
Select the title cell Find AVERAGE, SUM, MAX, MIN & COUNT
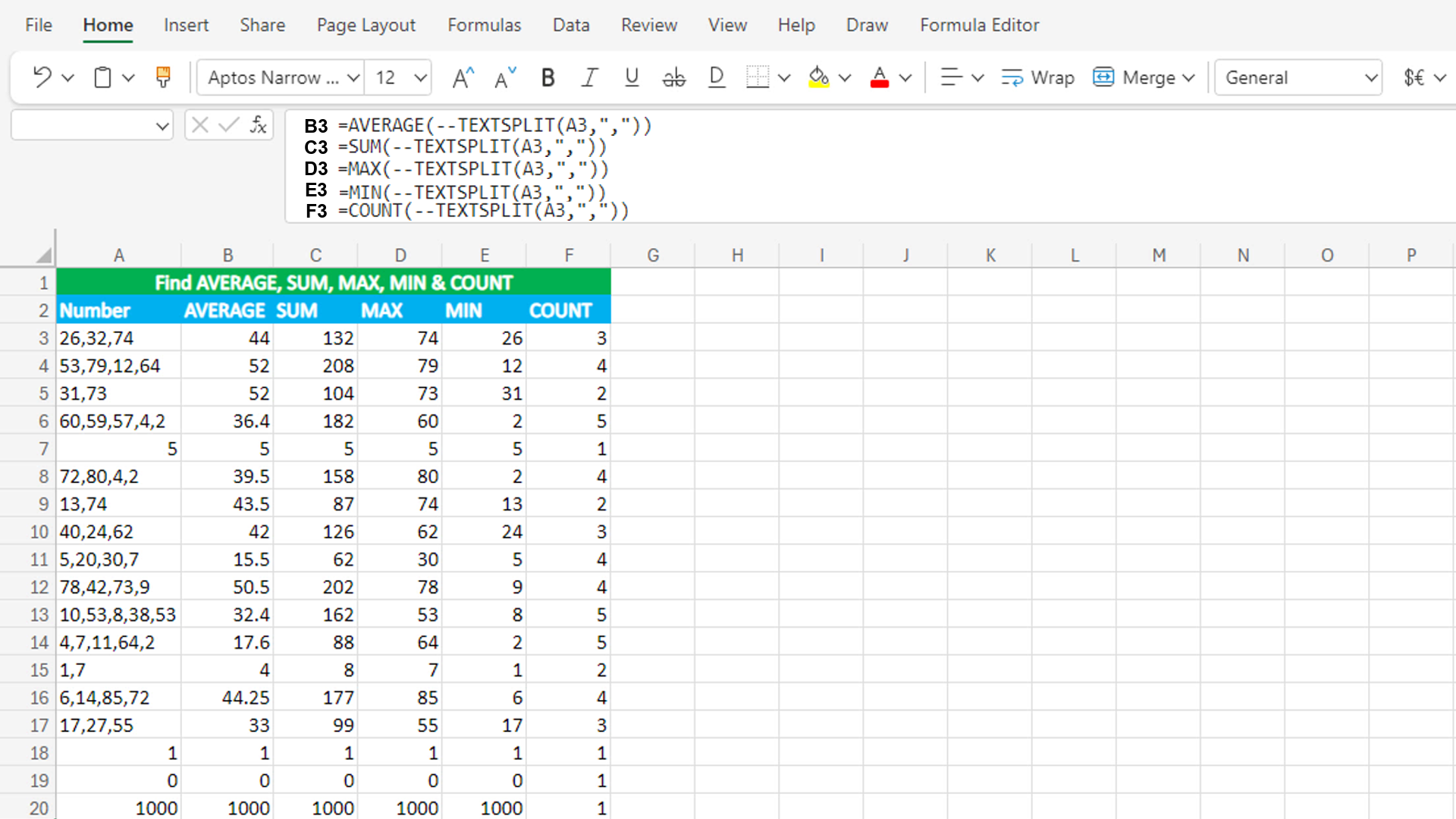coord(334,283)
